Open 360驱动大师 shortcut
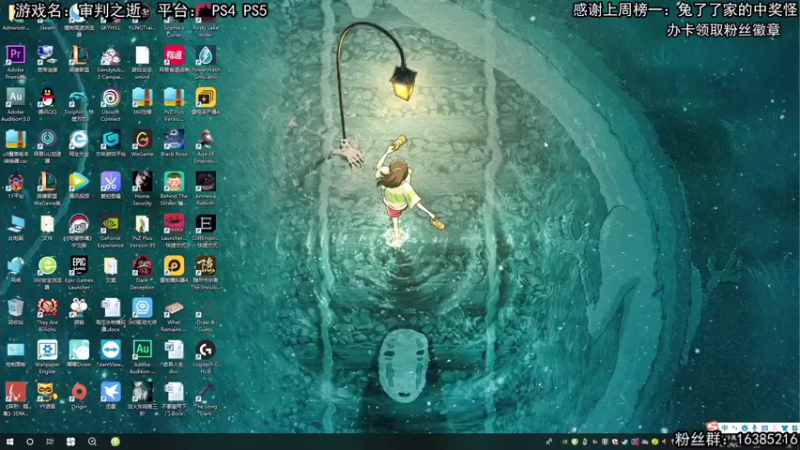Viewport: 800px width, 450px height. pos(142,308)
